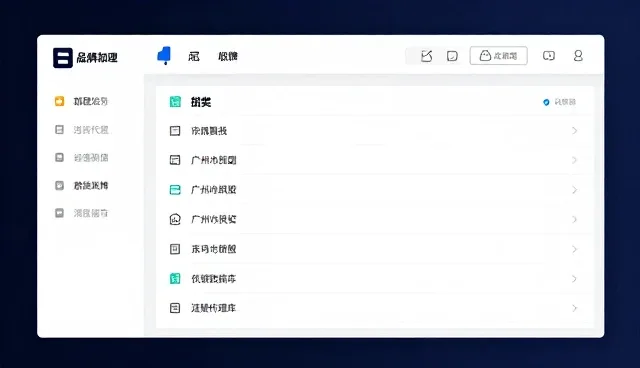Select the bold fourth sidebar menu item label
Image resolution: width=640 pixels, height=368 pixels.
coord(91,186)
